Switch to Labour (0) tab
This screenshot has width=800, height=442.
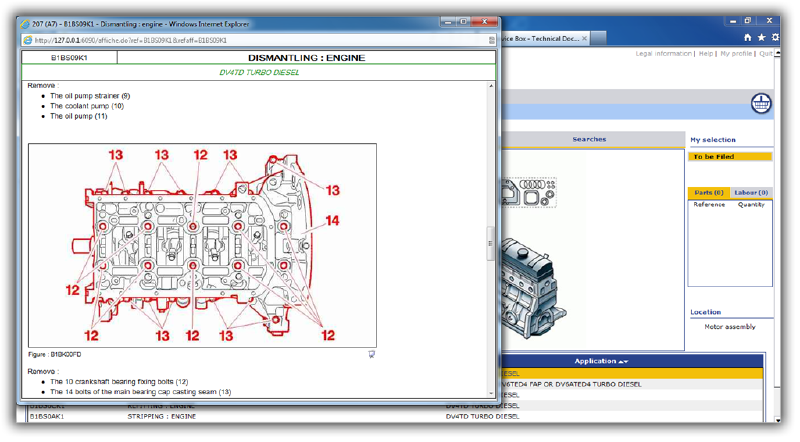751,192
